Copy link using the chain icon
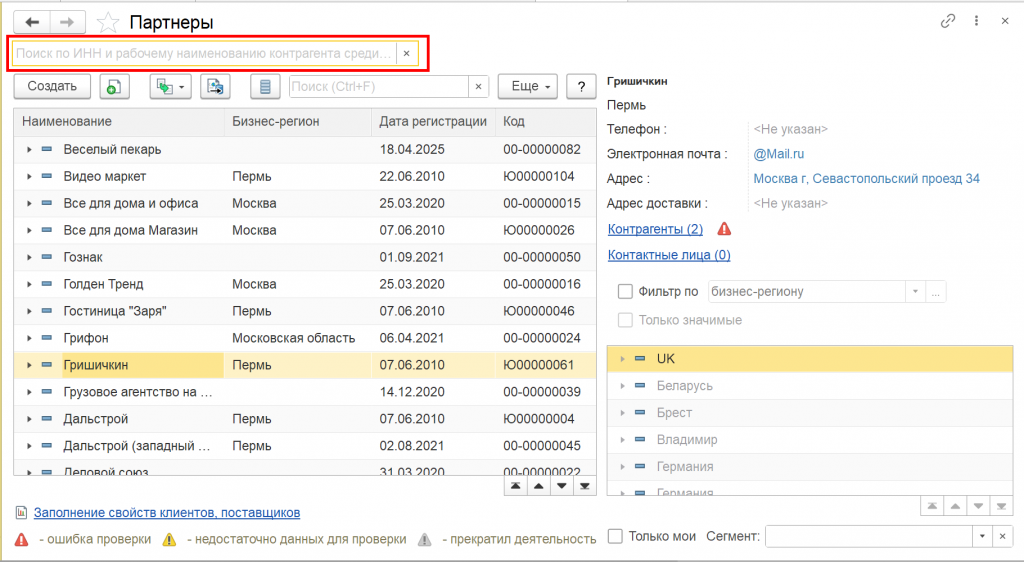This screenshot has width=1024, height=562. pyautogui.click(x=948, y=22)
